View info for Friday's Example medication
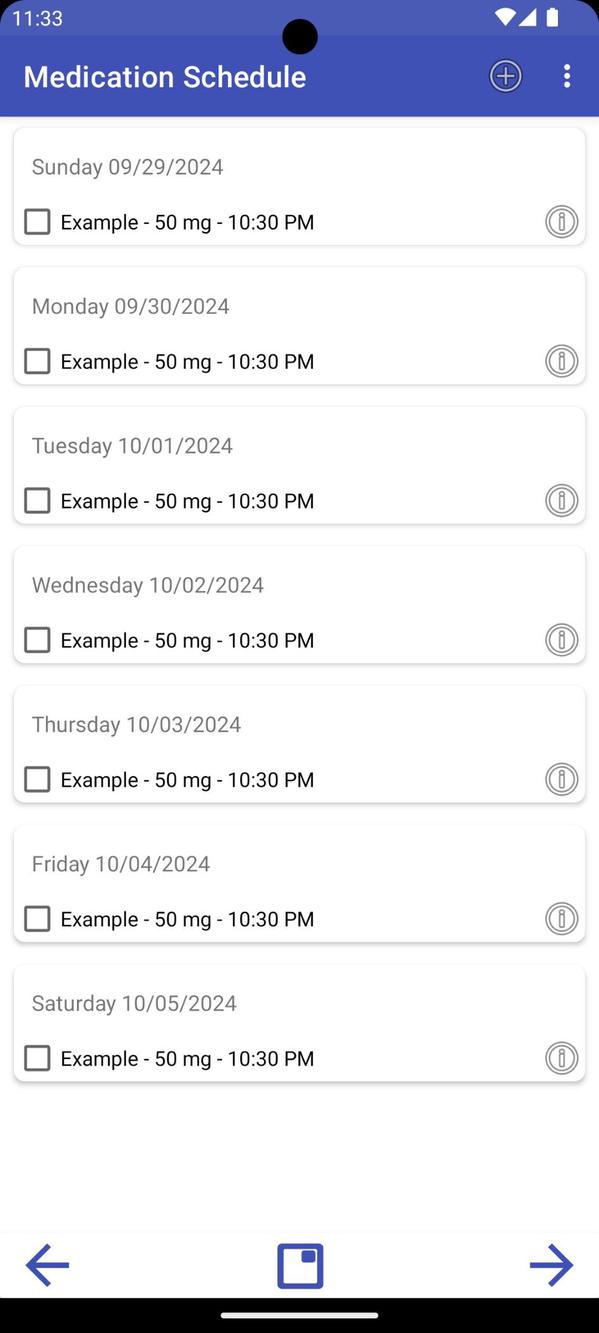Viewport: 599px width, 1333px height. [562, 918]
